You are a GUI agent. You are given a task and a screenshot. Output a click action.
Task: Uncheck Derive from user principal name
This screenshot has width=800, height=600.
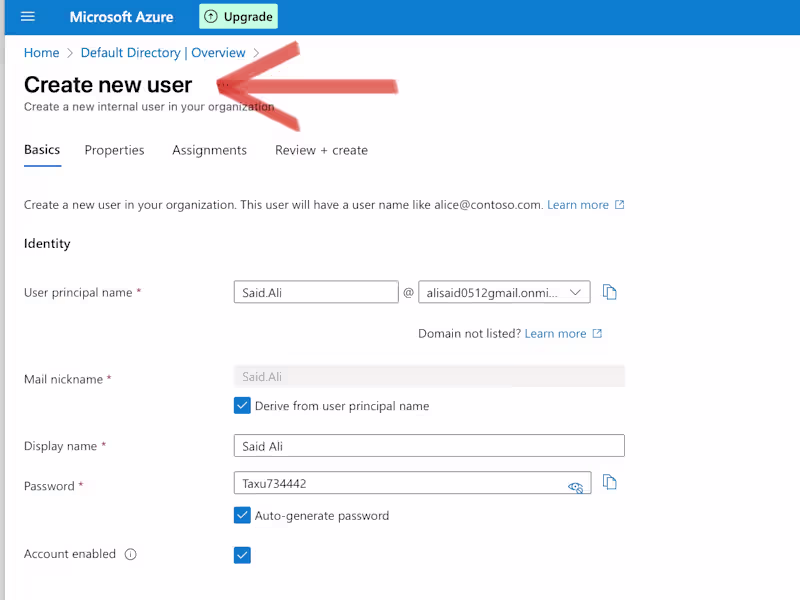coord(241,405)
